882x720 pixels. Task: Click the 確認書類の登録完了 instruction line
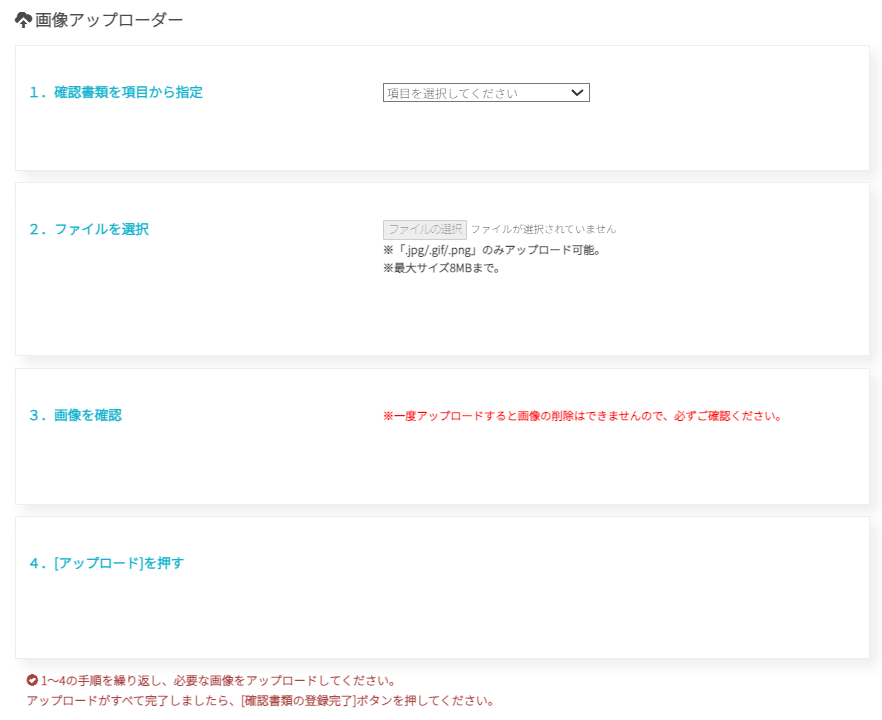pyautogui.click(x=260, y=701)
